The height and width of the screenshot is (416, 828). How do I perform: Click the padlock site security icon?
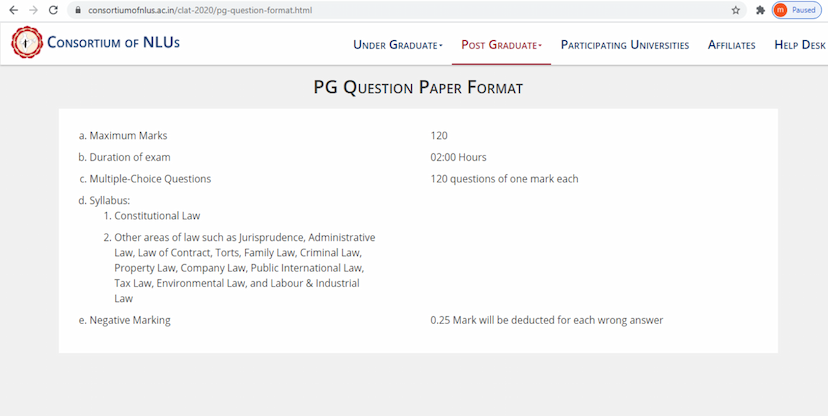point(77,10)
